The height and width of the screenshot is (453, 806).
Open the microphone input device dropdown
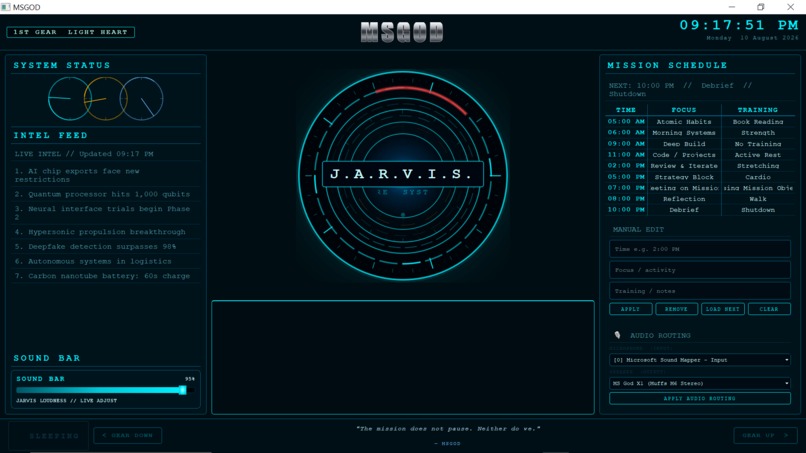700,360
